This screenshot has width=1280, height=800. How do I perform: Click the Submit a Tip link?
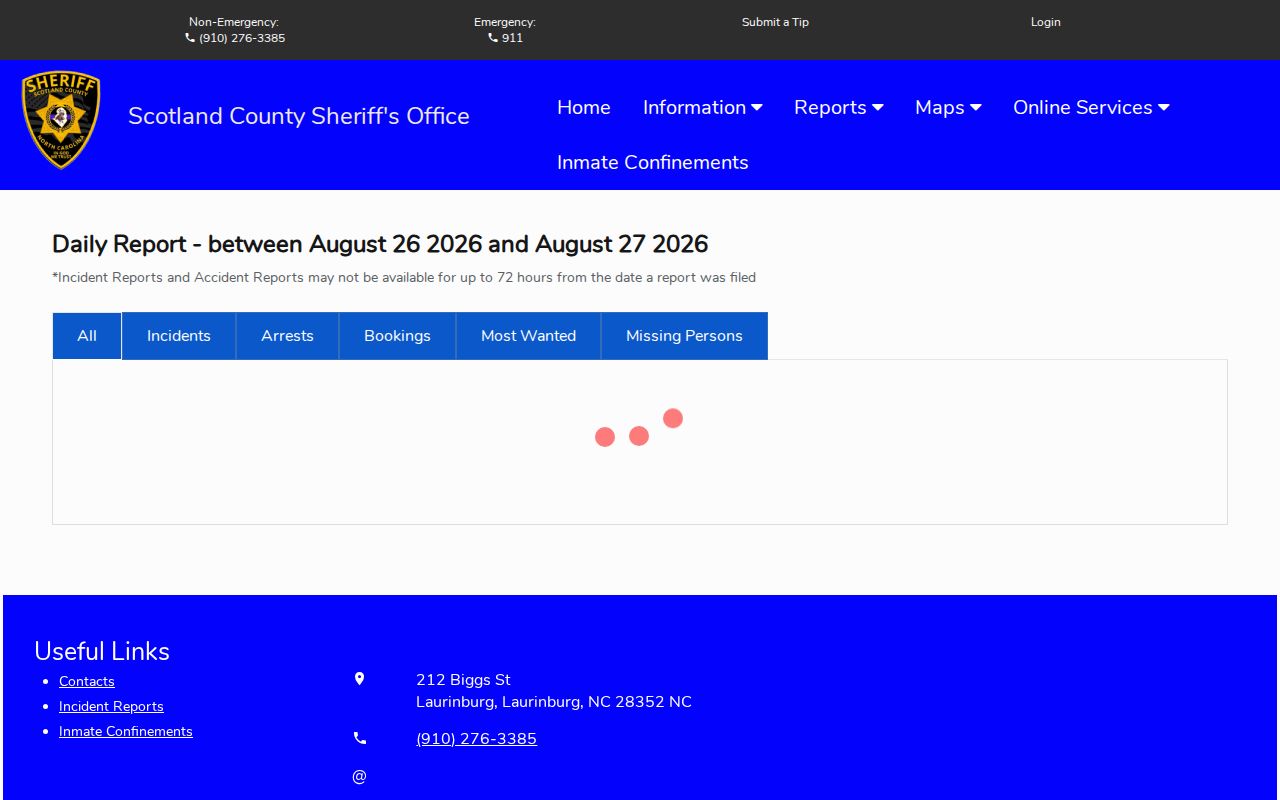(x=775, y=22)
